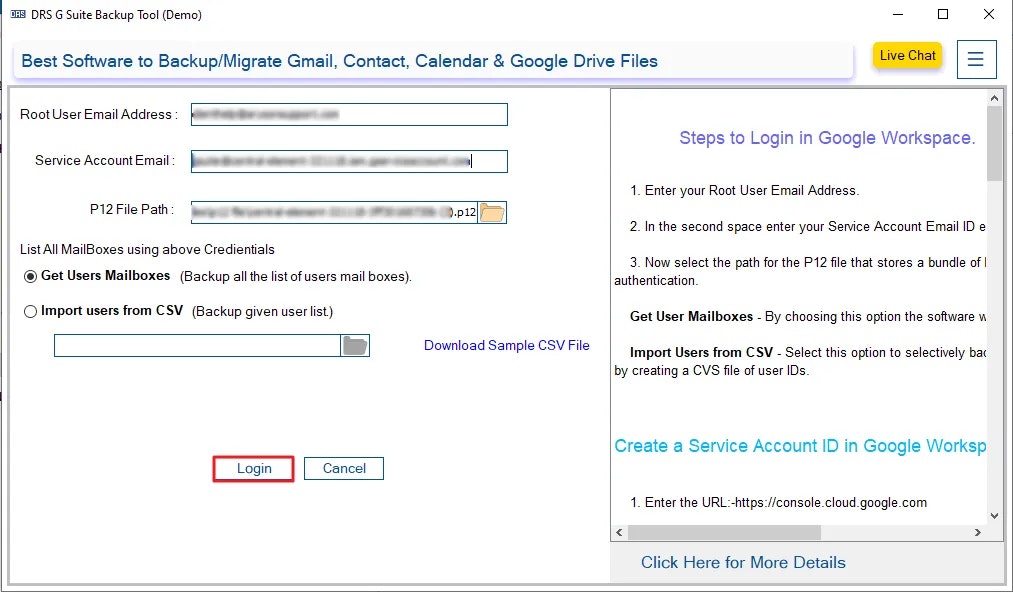Click help panel vertical scrollbar down arrow

coord(994,515)
